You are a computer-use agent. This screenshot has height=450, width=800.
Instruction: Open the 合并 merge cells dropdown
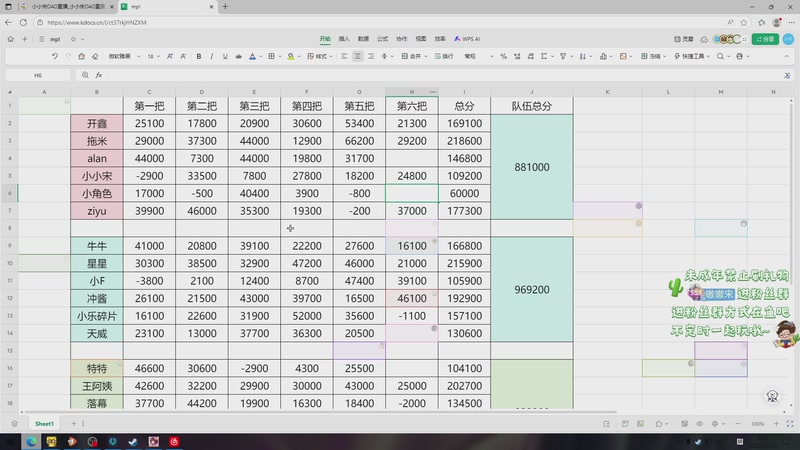tap(414, 56)
